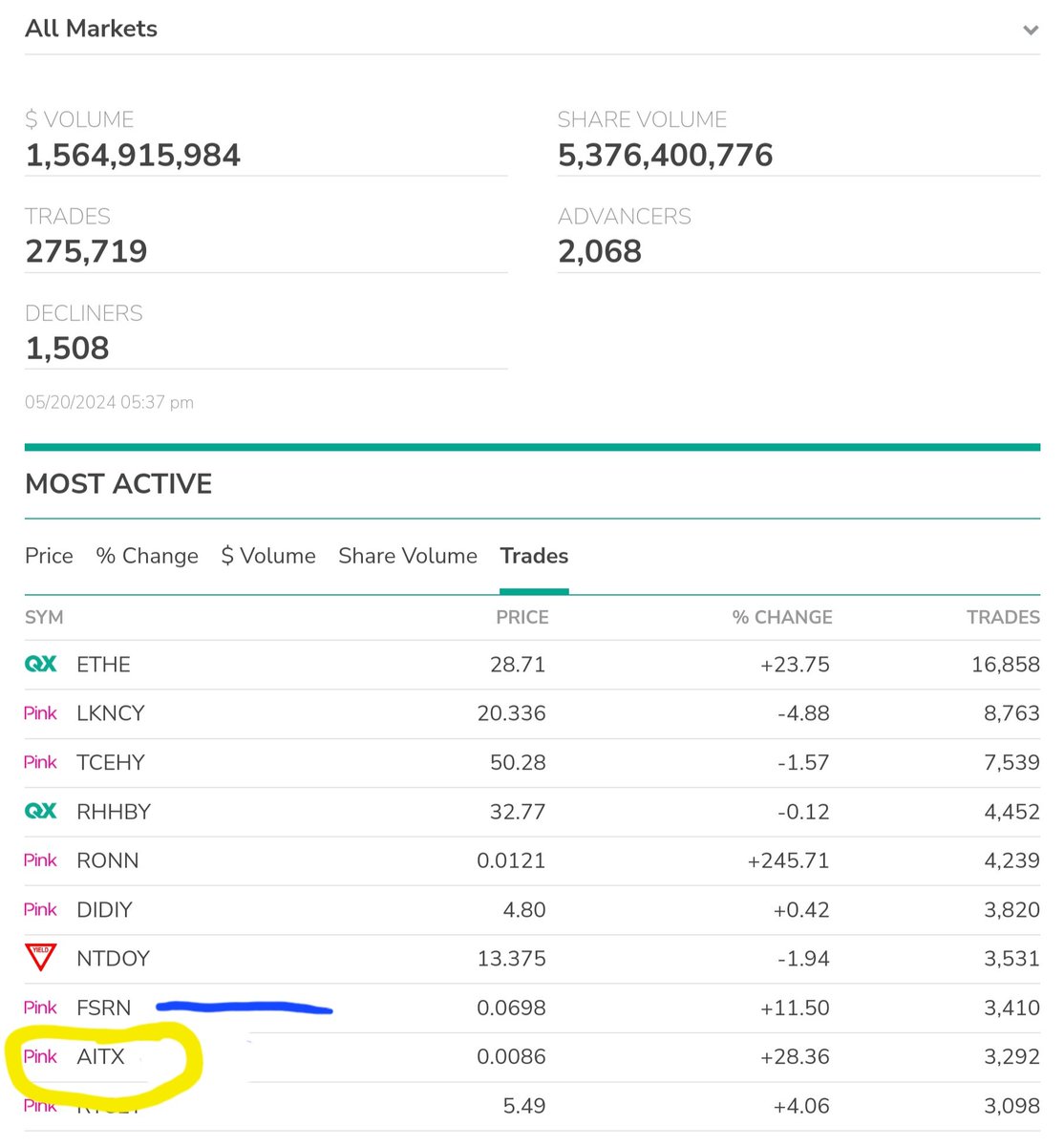Click RHHBY price 32.77
The height and width of the screenshot is (1146, 1064).
pos(518,812)
